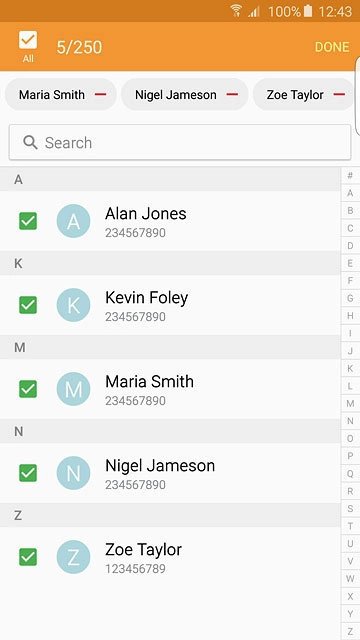Jump to letter S in index bar

coord(350,509)
